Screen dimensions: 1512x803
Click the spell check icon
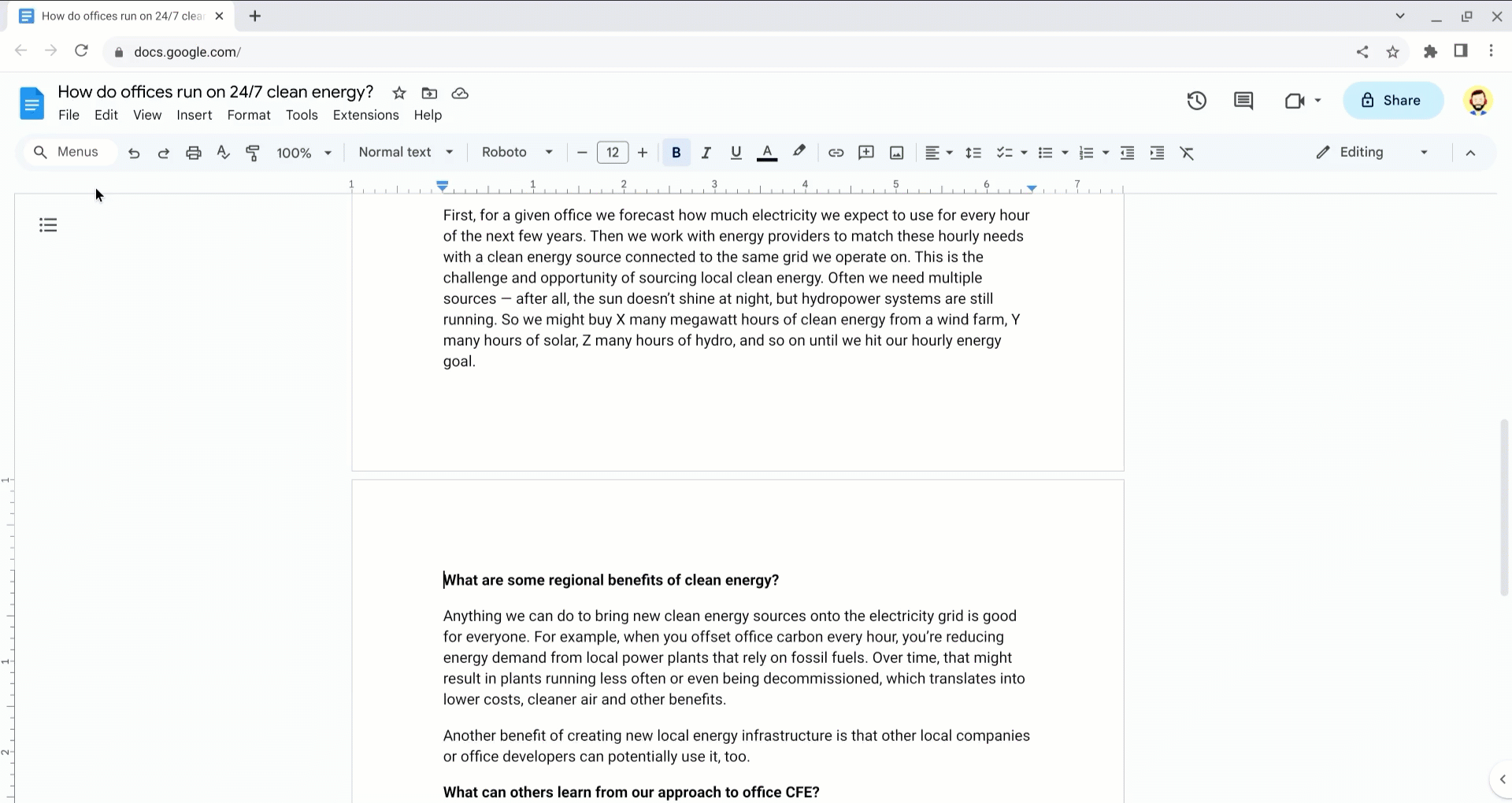(223, 153)
